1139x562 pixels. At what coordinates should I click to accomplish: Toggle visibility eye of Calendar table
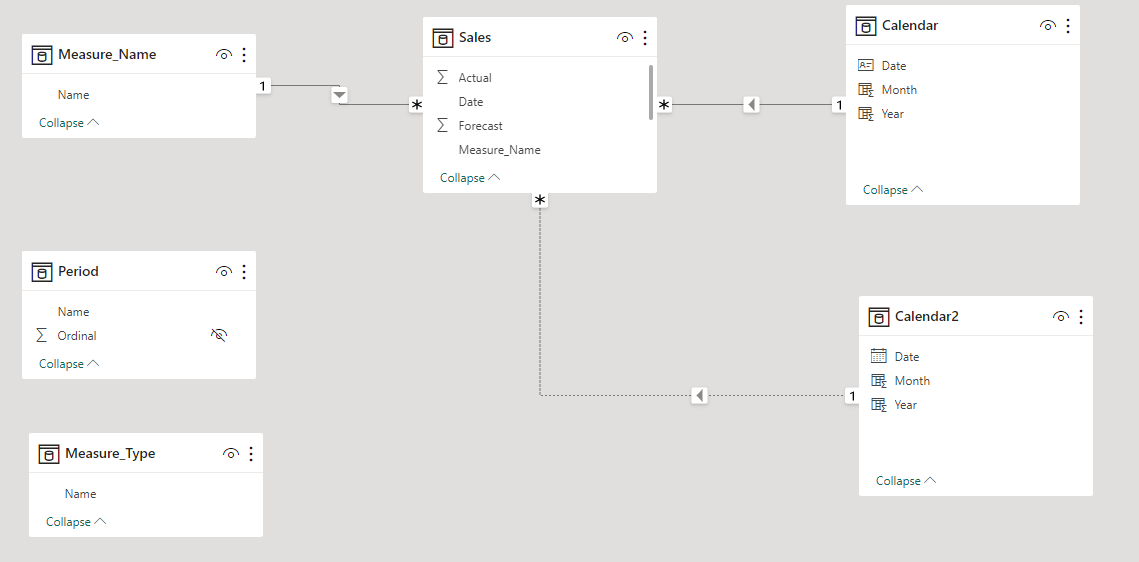(1047, 25)
